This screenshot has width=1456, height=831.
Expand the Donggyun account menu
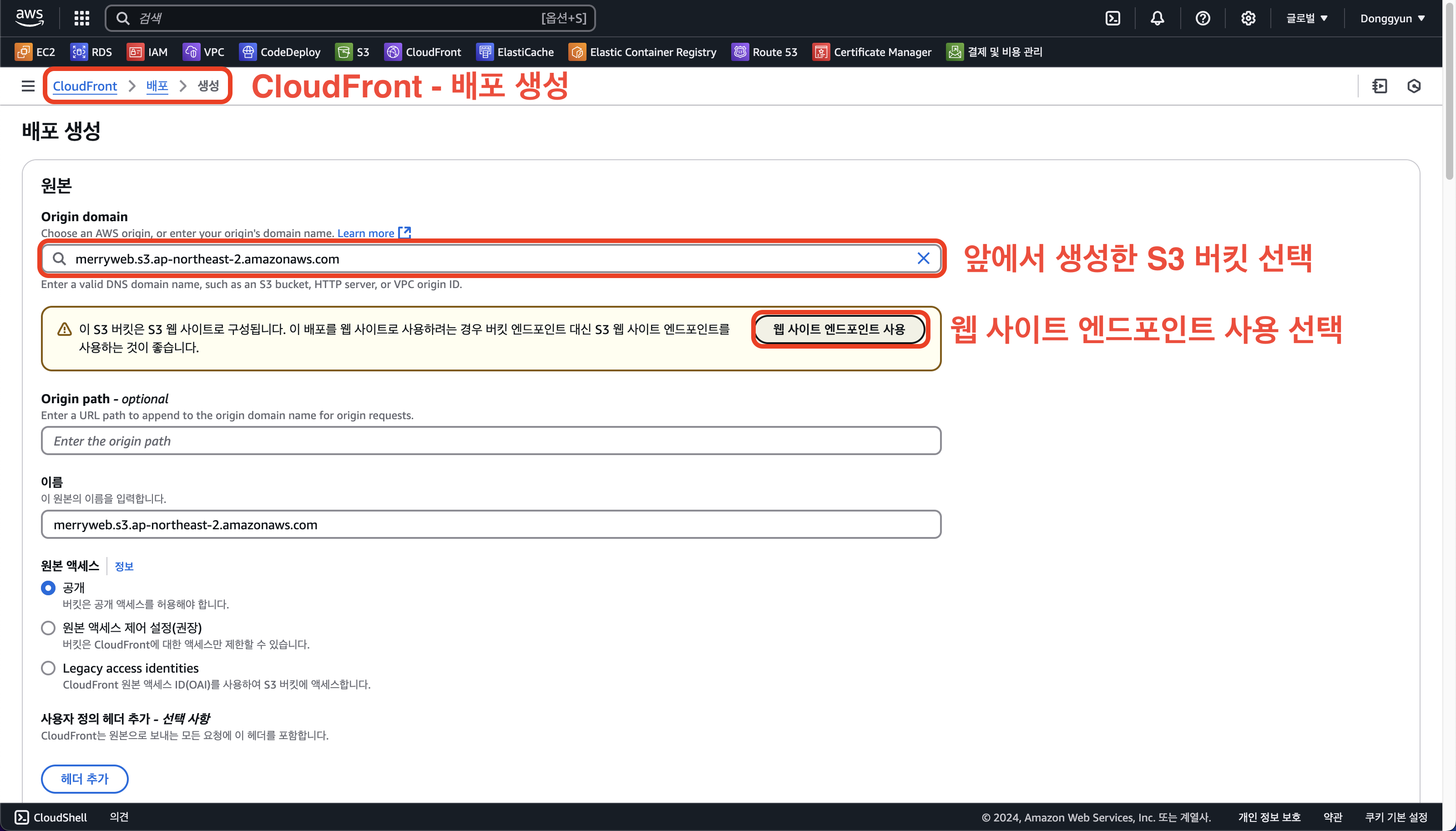tap(1392, 18)
